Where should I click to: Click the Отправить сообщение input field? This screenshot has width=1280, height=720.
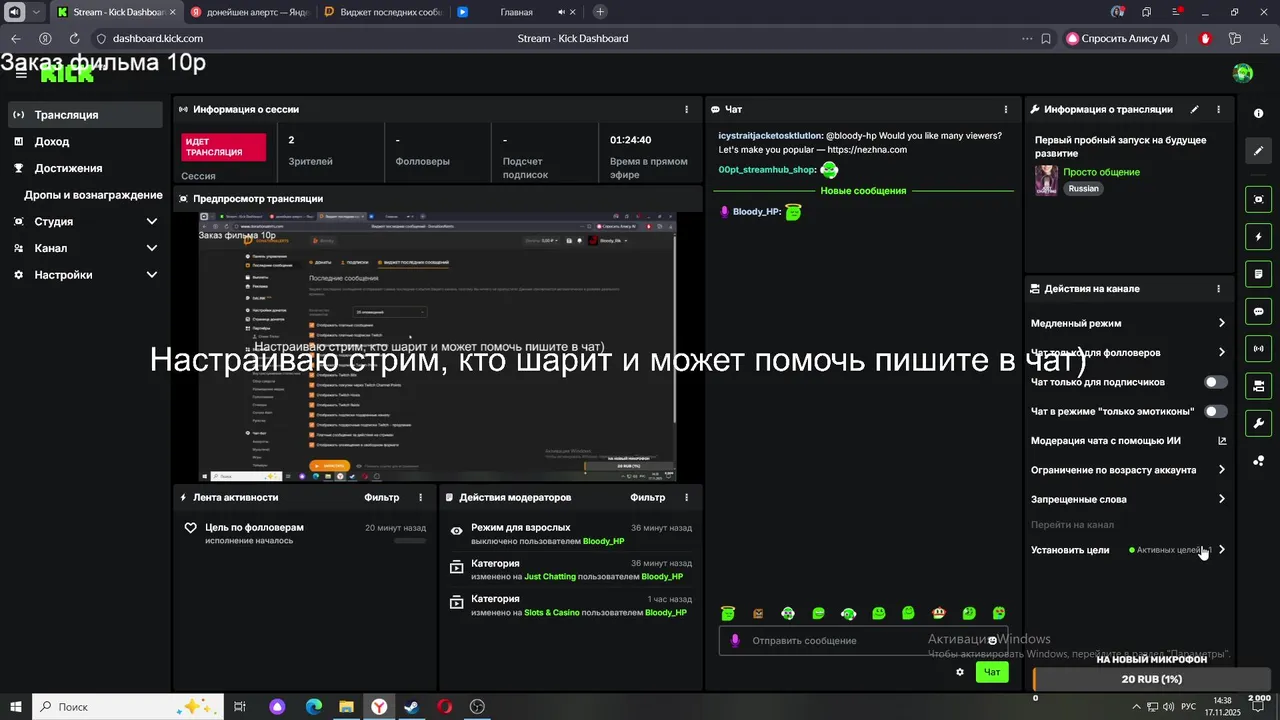point(863,641)
